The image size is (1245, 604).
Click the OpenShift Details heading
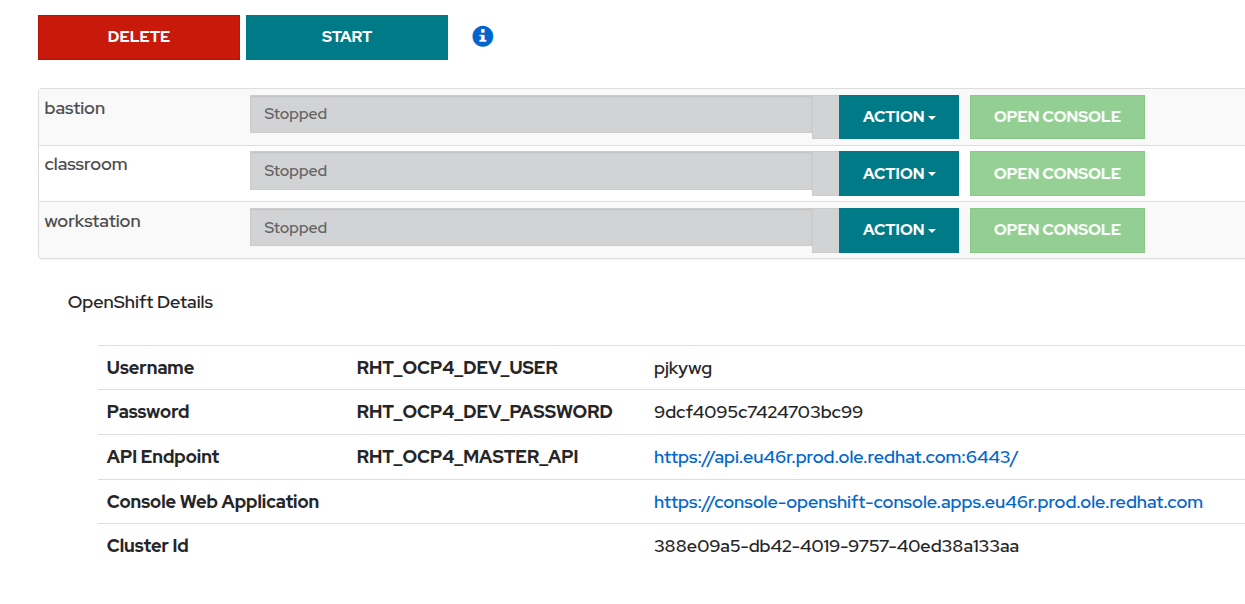coord(140,302)
